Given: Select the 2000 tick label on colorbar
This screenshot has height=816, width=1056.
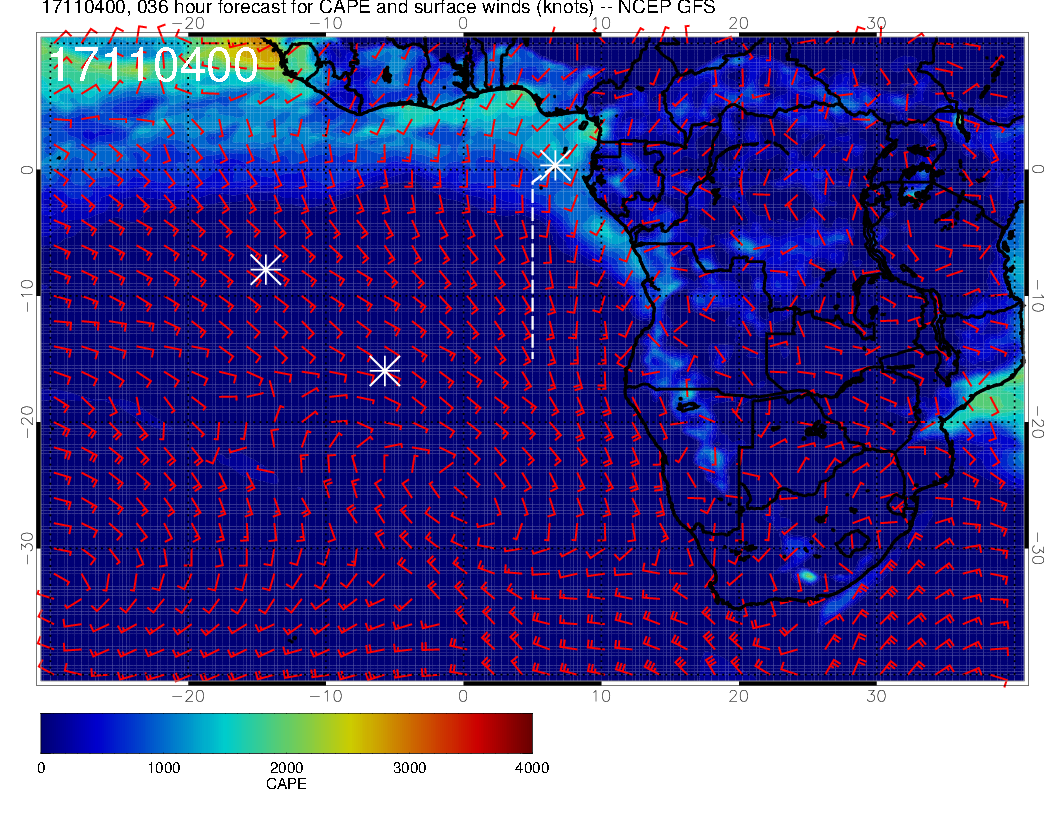Looking at the screenshot, I should click(x=286, y=768).
